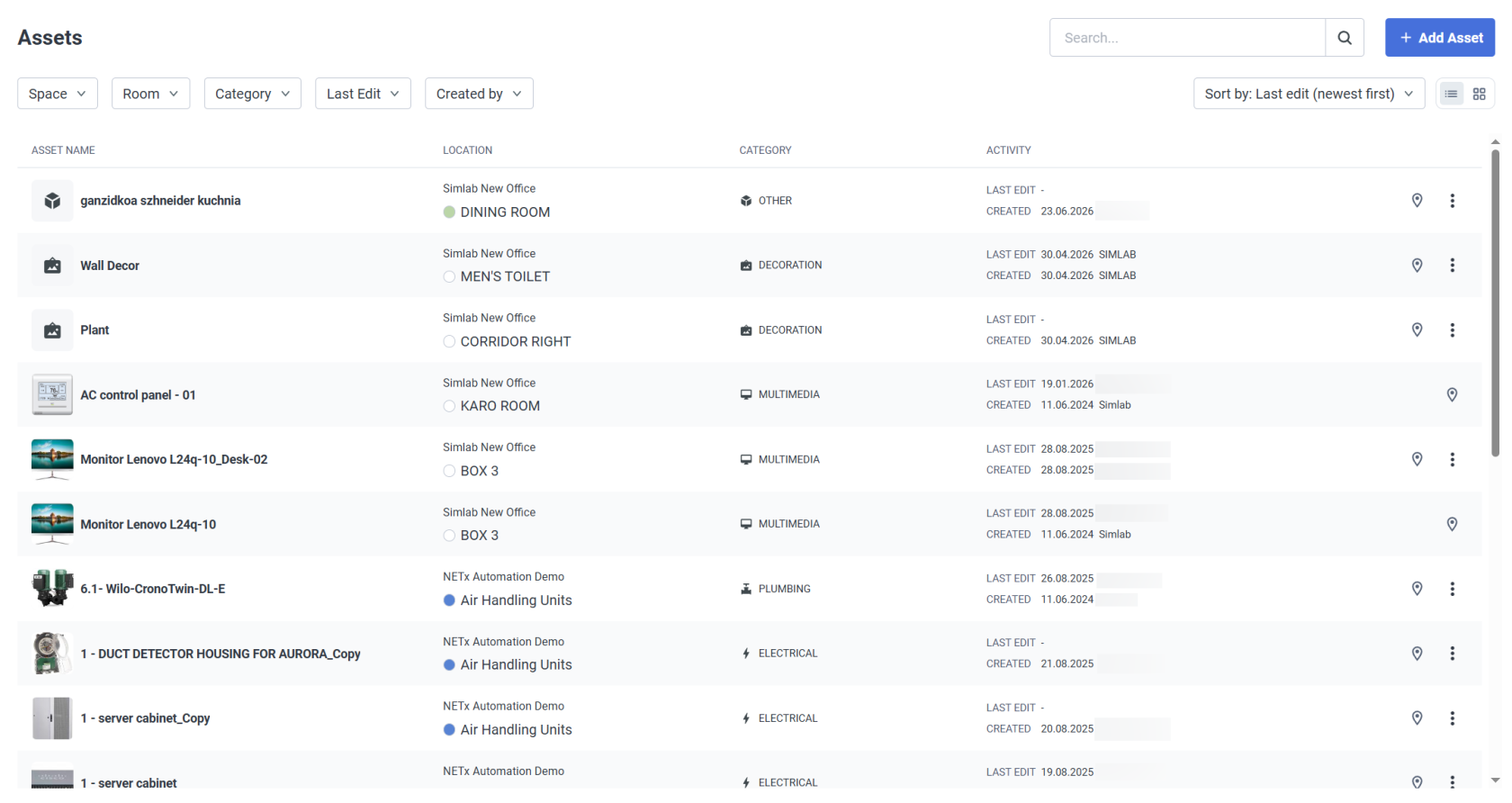Open the Last Edit filter dropdown

coord(363,94)
